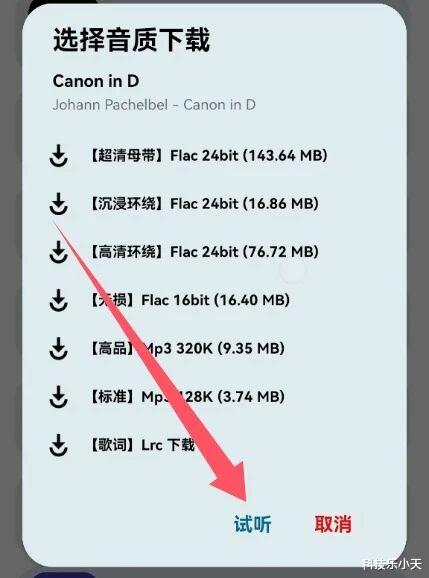Tap download icon beside 无损 Flac 16bit
This screenshot has height=578, width=429.
coord(58,300)
